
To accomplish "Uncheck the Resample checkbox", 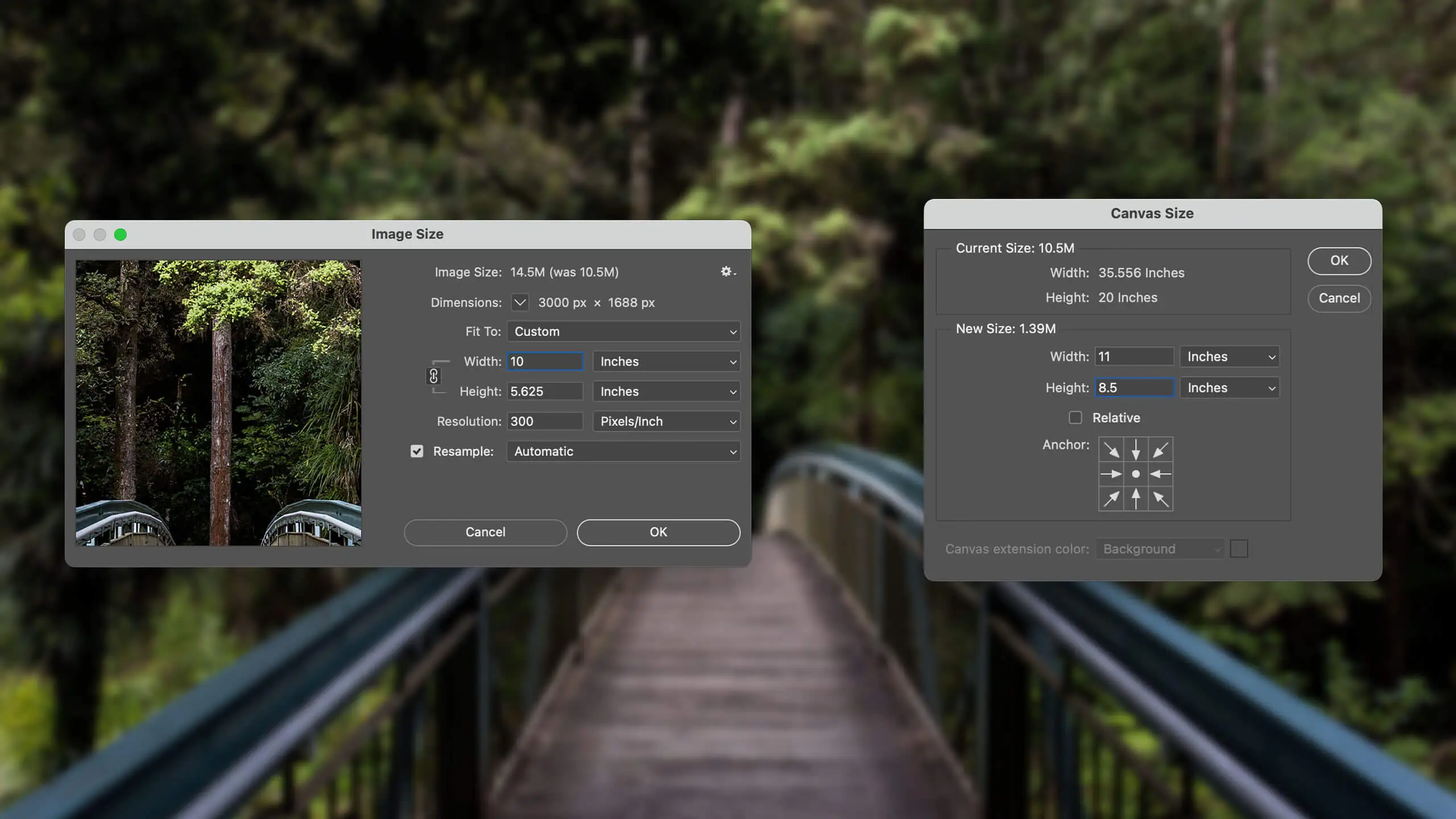I will (417, 451).
